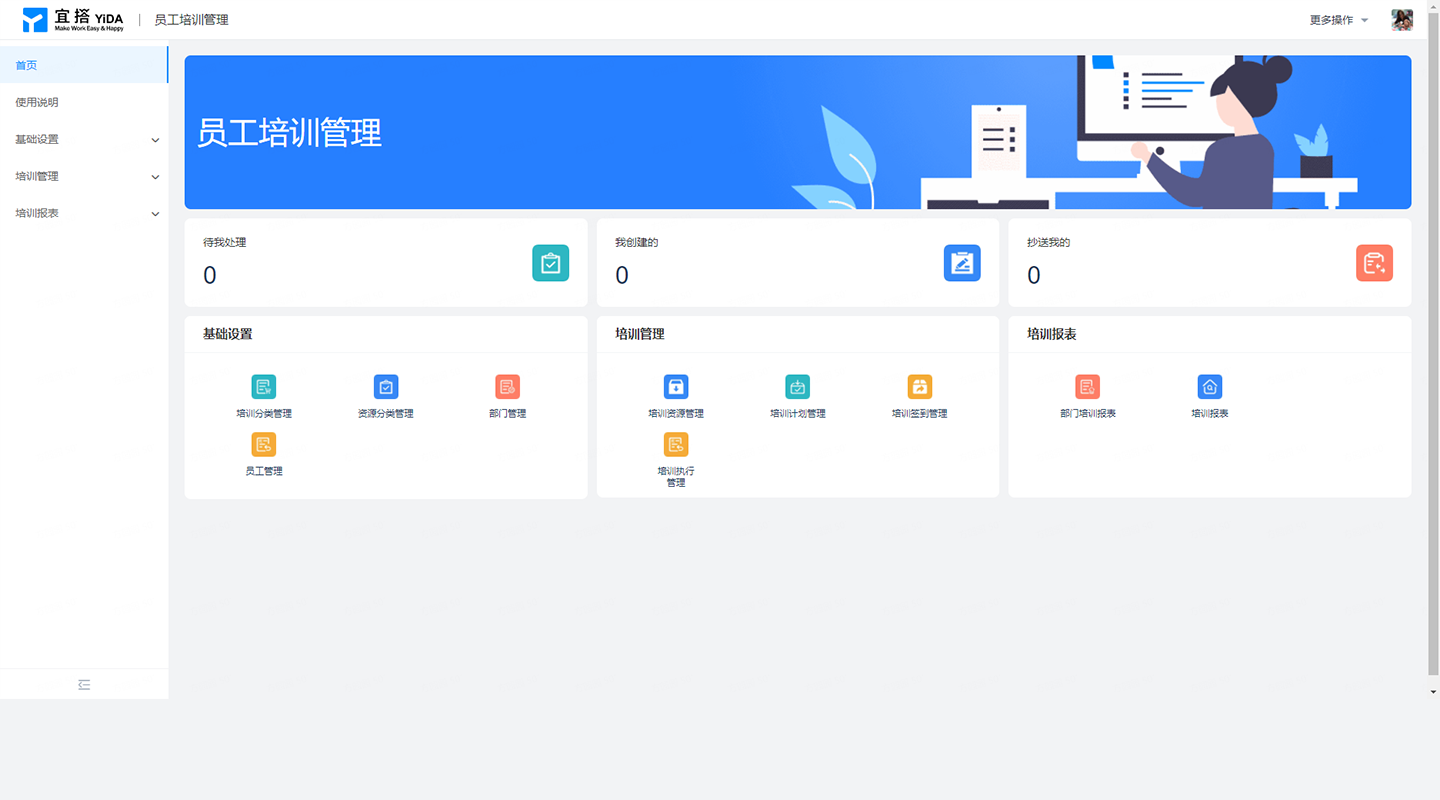Open 培训签到管理 icon
This screenshot has width=1440, height=800.
coord(920,387)
